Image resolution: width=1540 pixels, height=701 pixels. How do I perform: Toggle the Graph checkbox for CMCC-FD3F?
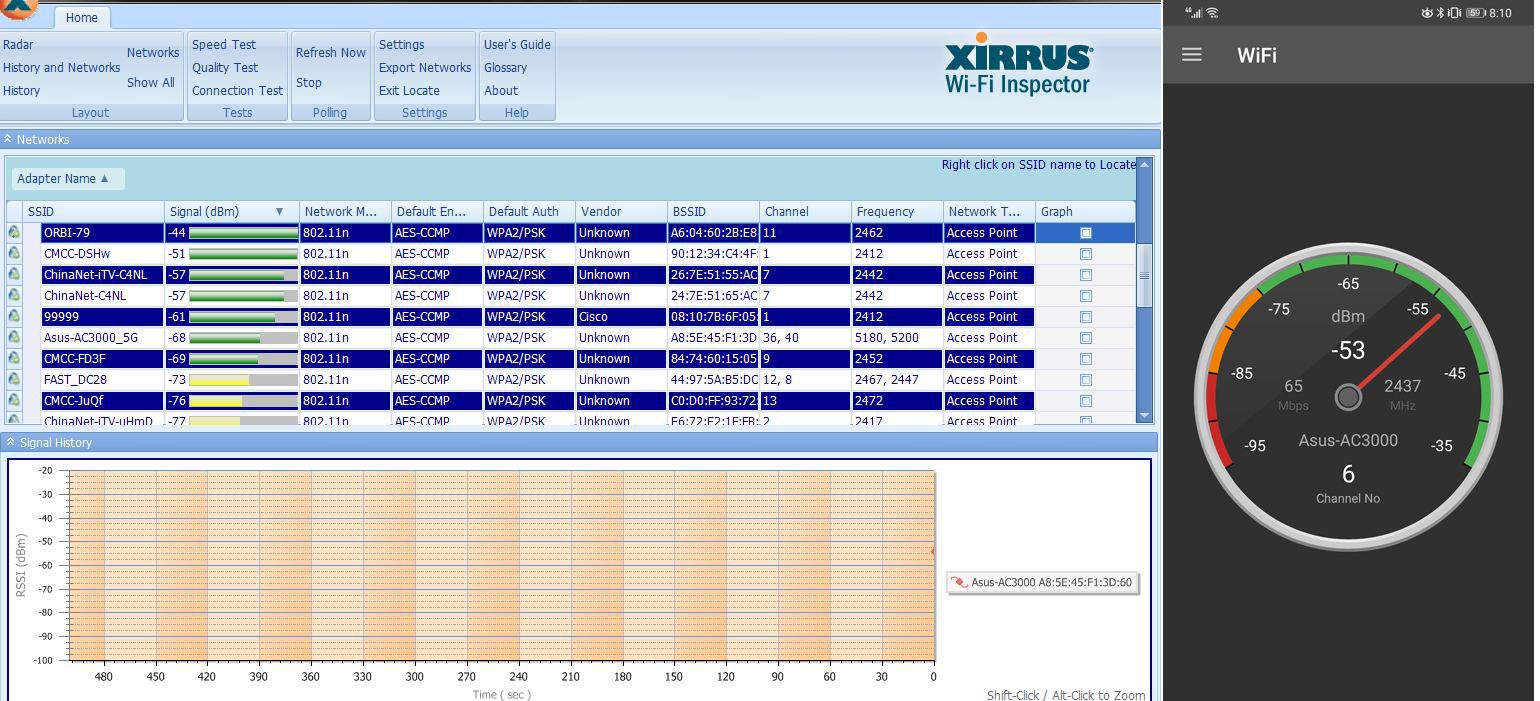coord(1086,359)
